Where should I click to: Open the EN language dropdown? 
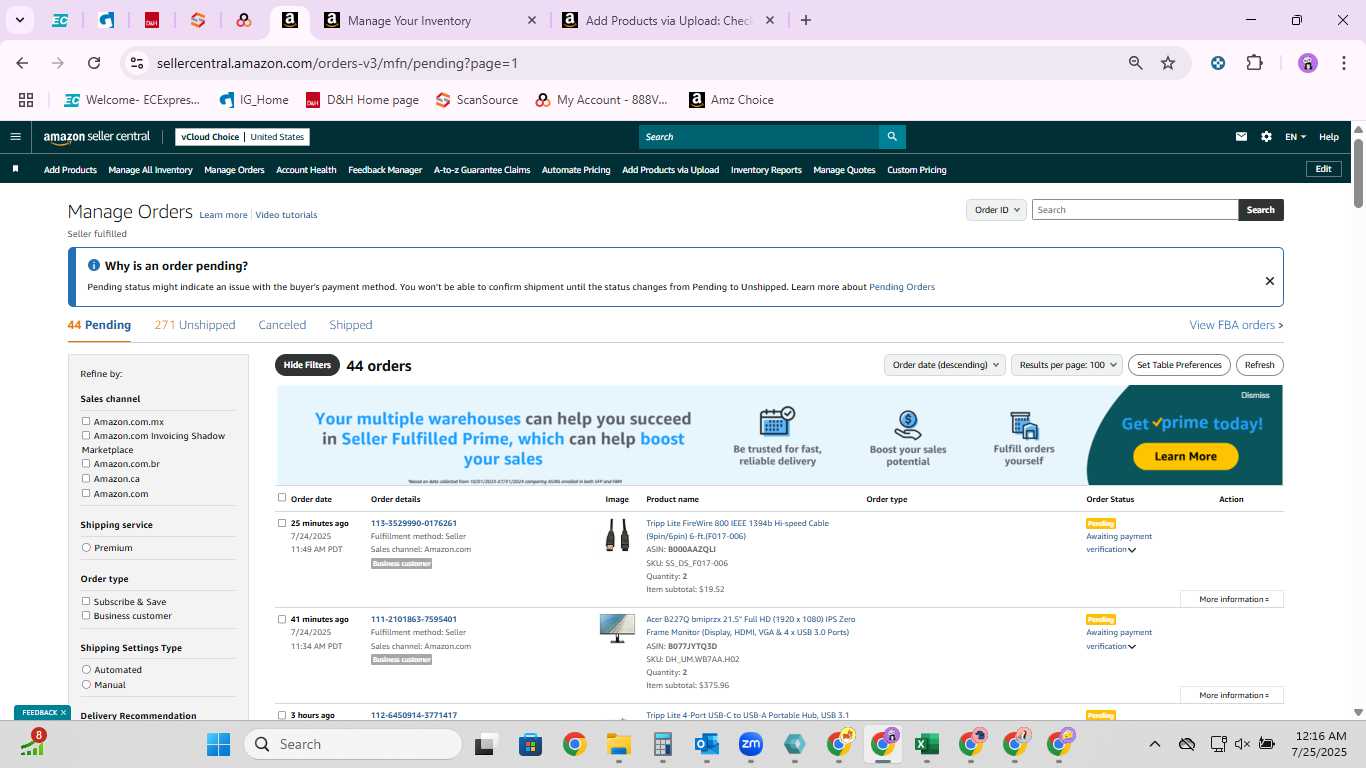pyautogui.click(x=1295, y=137)
